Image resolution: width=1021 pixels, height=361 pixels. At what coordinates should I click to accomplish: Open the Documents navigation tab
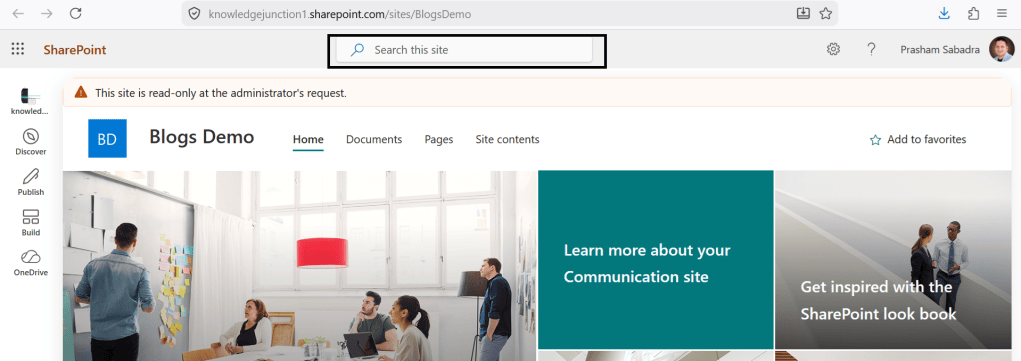click(x=374, y=139)
